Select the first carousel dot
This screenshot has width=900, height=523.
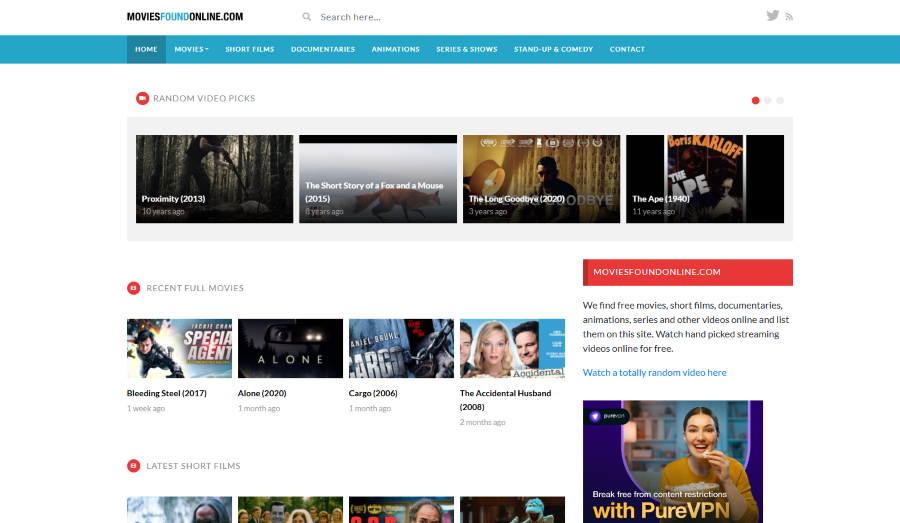755,100
